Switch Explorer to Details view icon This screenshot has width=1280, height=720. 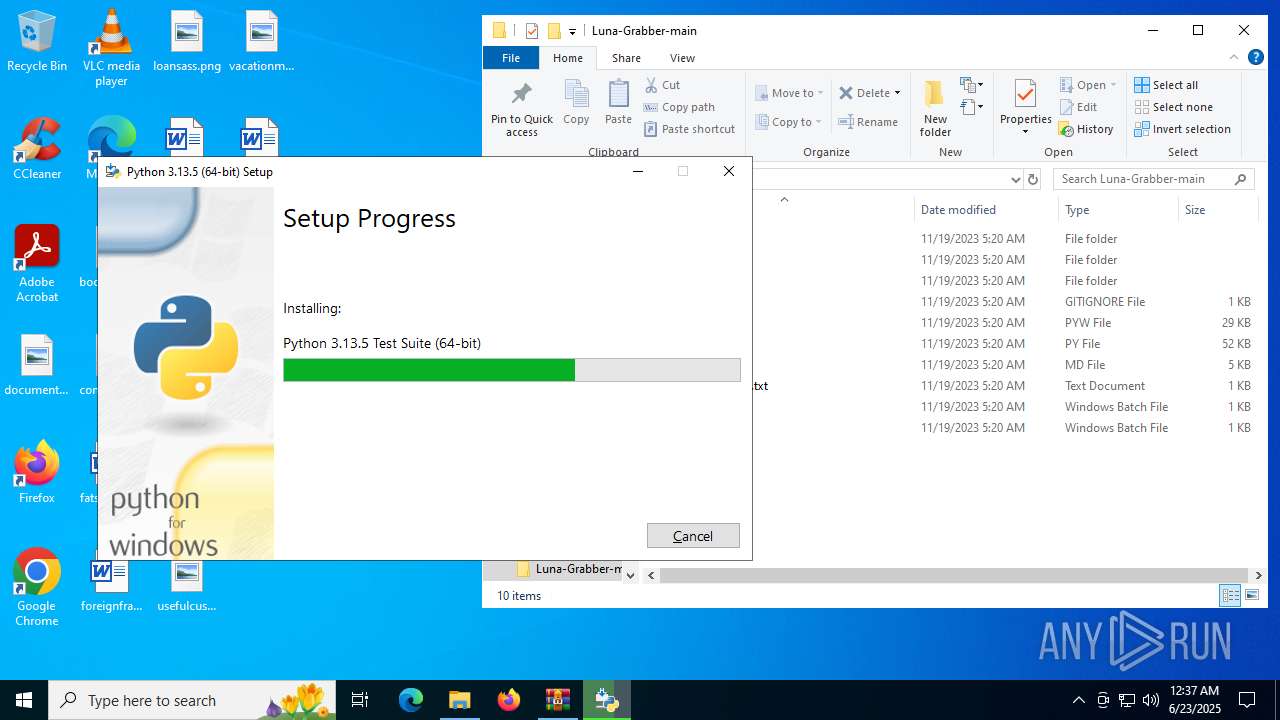1230,596
